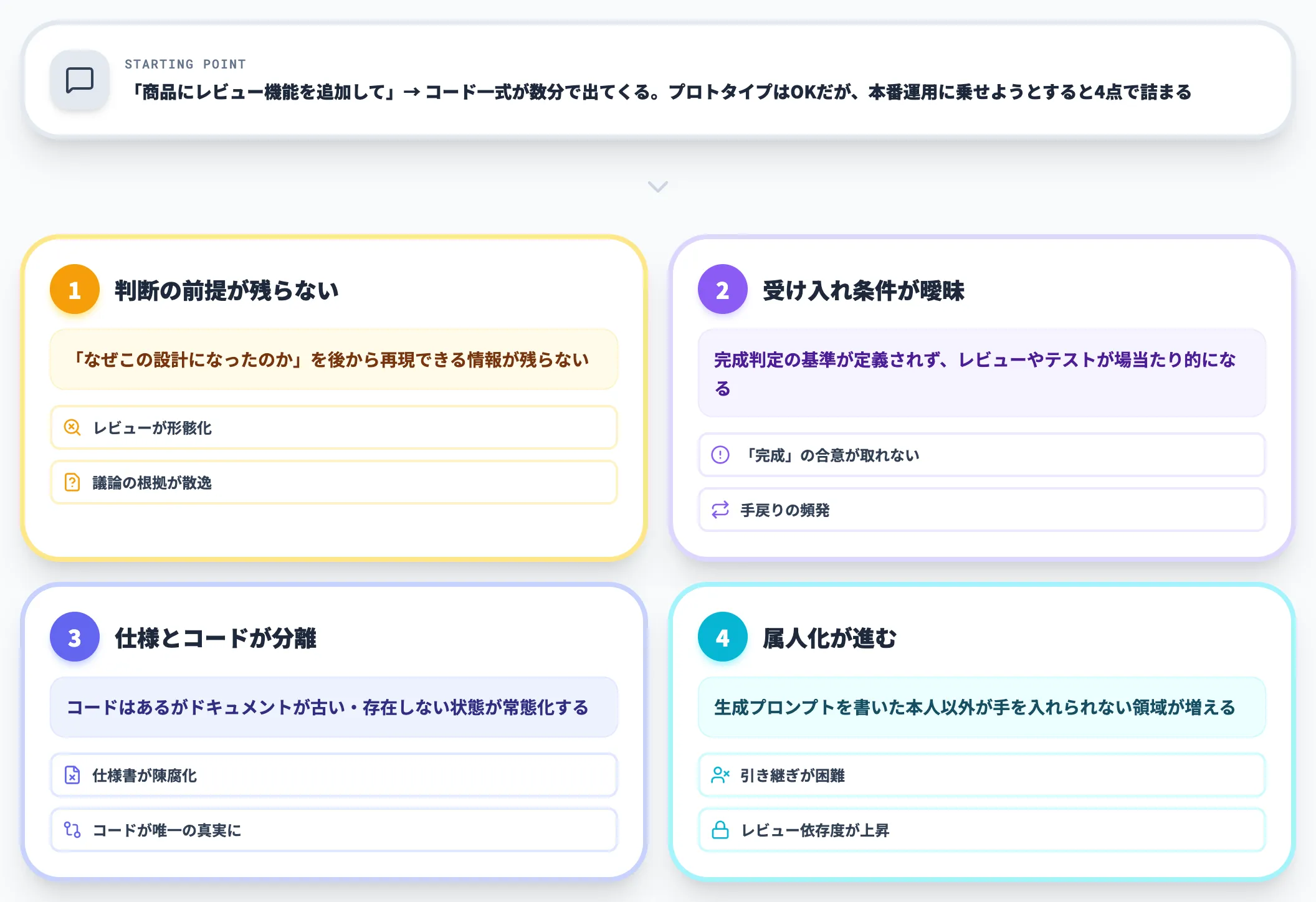Click the purple summary about 完成判定の基準
The width and height of the screenshot is (1316, 902).
(x=982, y=373)
